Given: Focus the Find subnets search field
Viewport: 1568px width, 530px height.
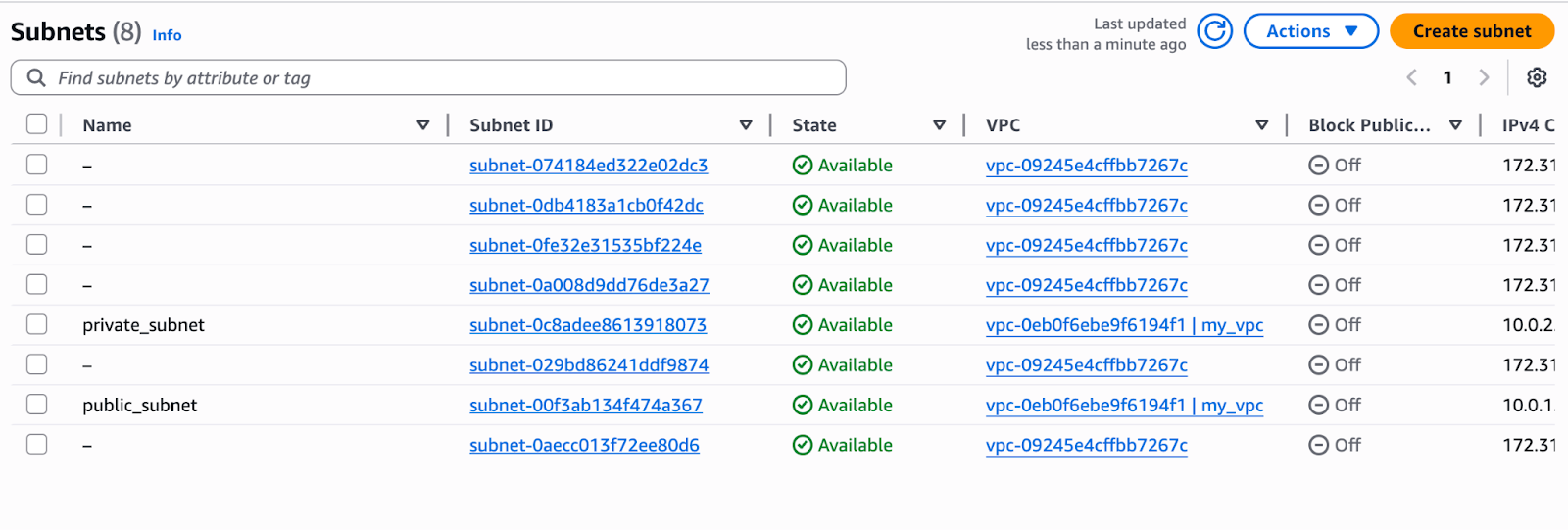Looking at the screenshot, I should click(x=428, y=77).
